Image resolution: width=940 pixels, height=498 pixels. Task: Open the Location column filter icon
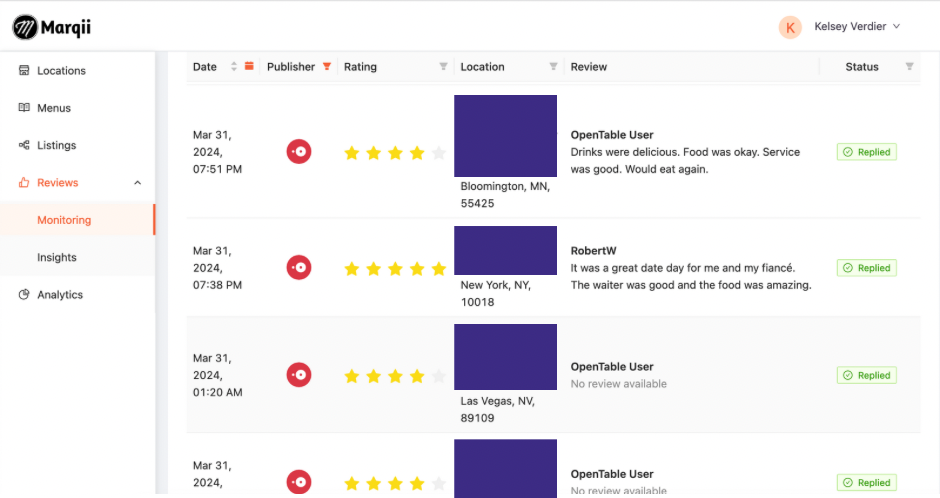pos(553,67)
